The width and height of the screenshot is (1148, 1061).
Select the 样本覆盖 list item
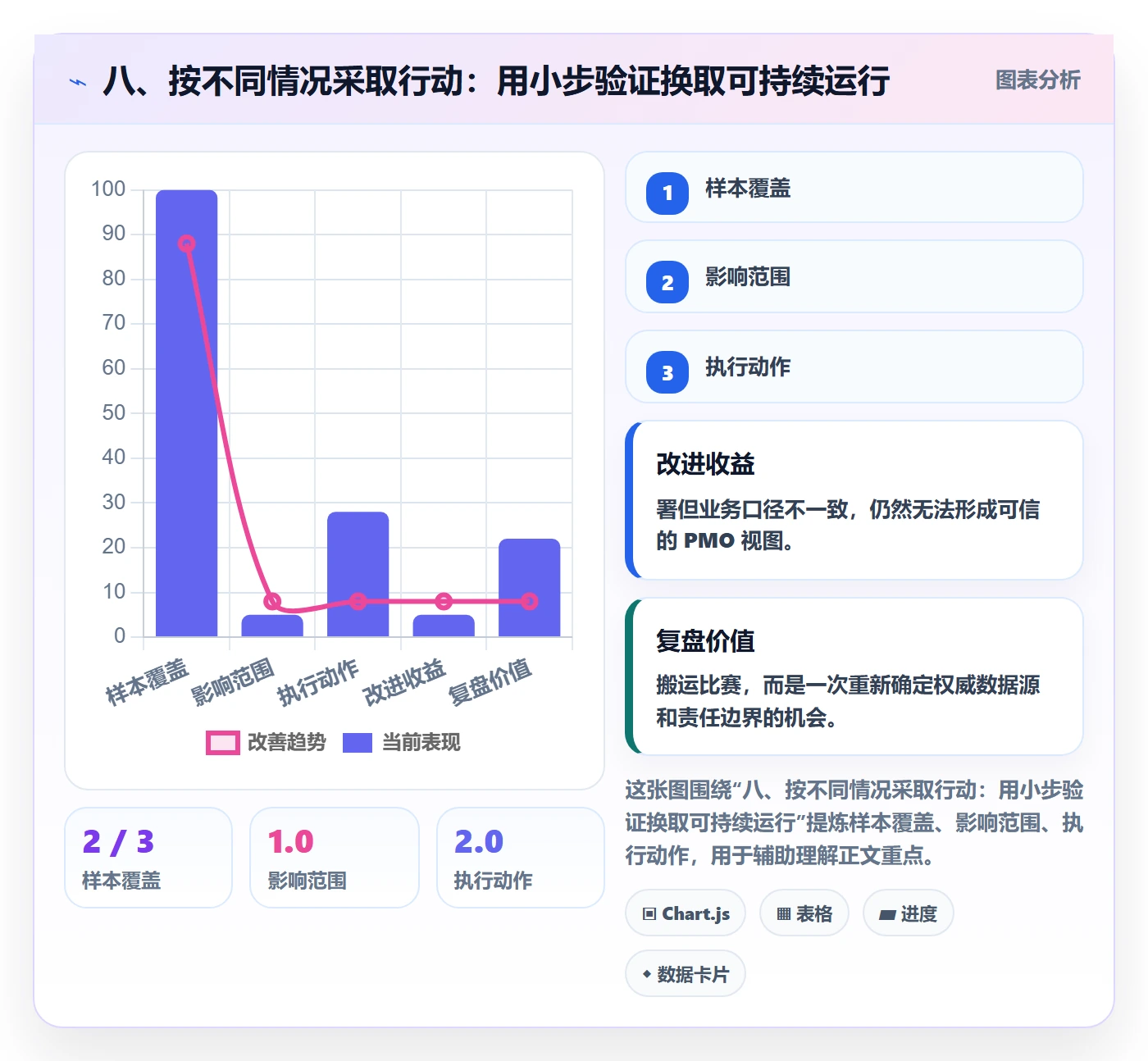click(x=854, y=188)
